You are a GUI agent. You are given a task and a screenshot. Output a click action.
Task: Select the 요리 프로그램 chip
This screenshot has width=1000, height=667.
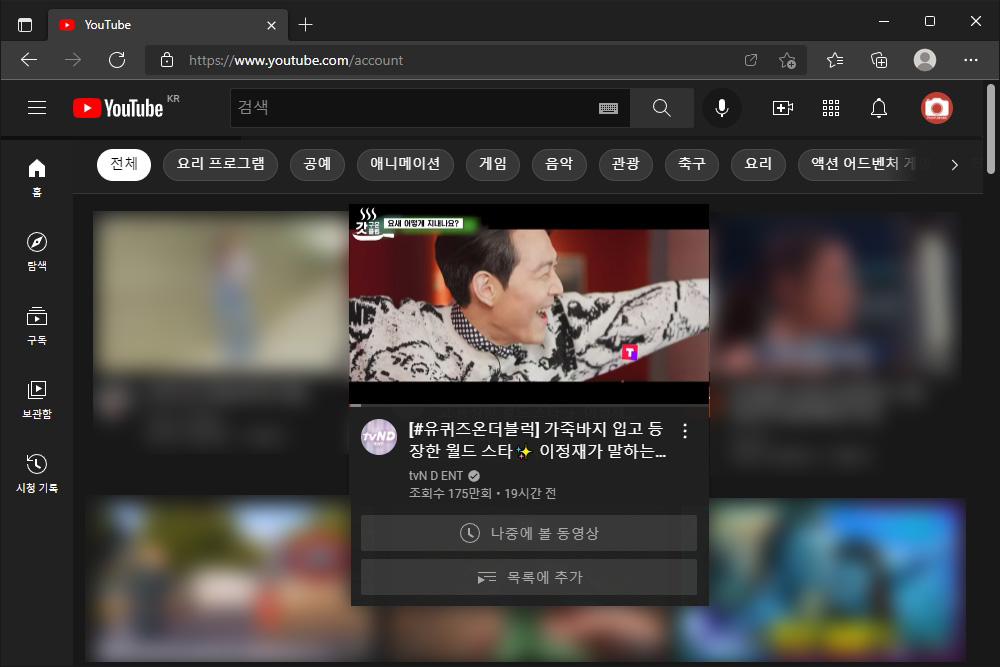(x=221, y=165)
